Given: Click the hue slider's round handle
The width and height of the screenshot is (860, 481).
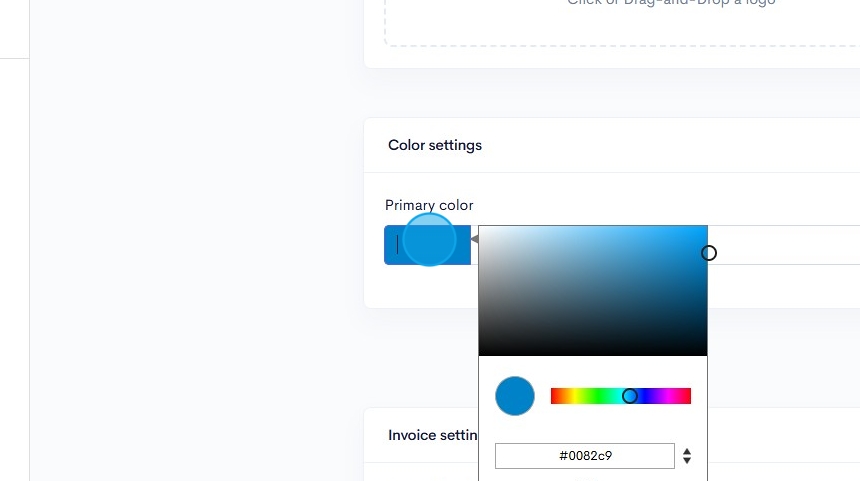Looking at the screenshot, I should (630, 396).
